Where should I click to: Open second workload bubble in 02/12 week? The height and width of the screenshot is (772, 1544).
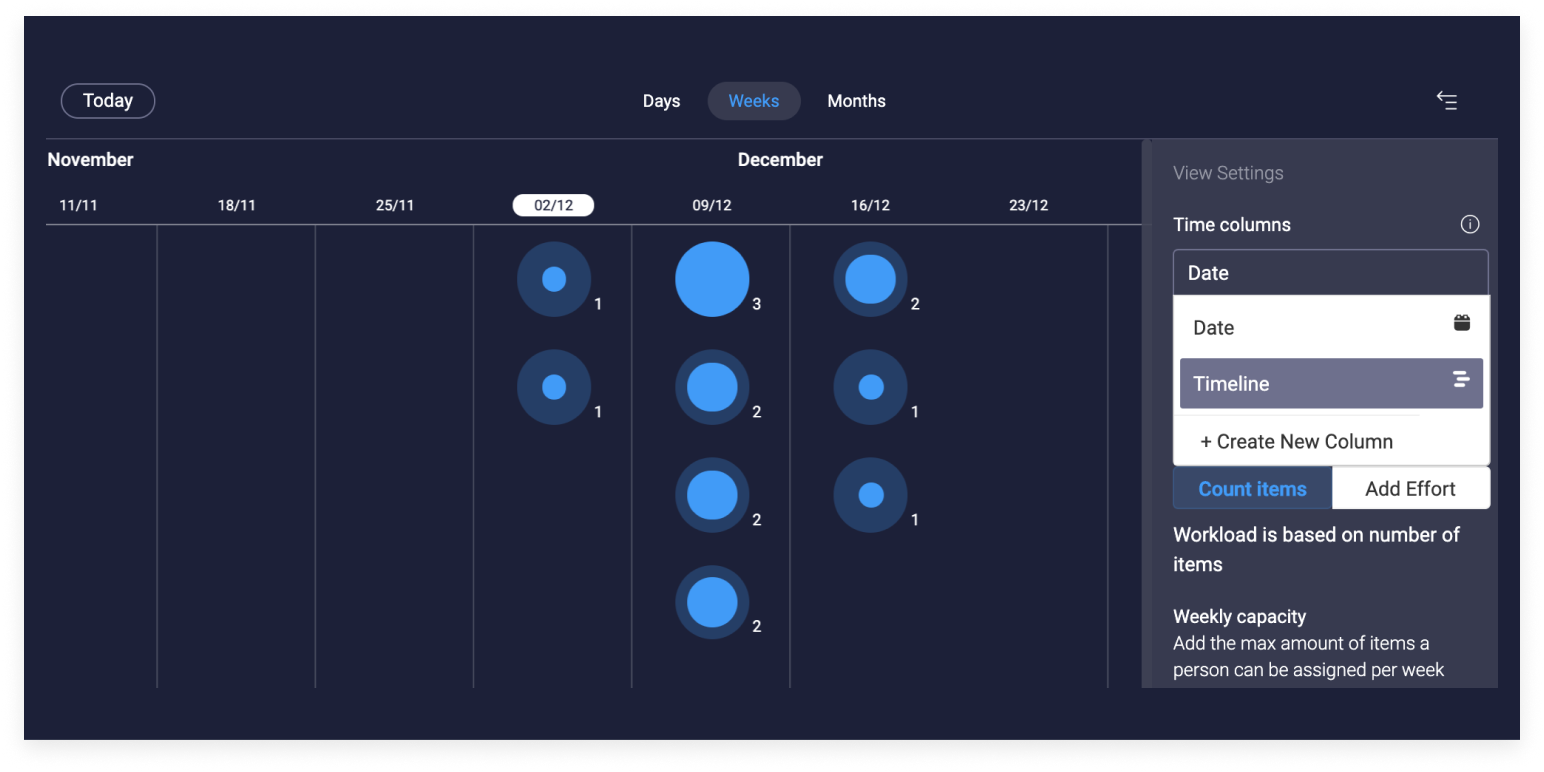click(x=554, y=387)
